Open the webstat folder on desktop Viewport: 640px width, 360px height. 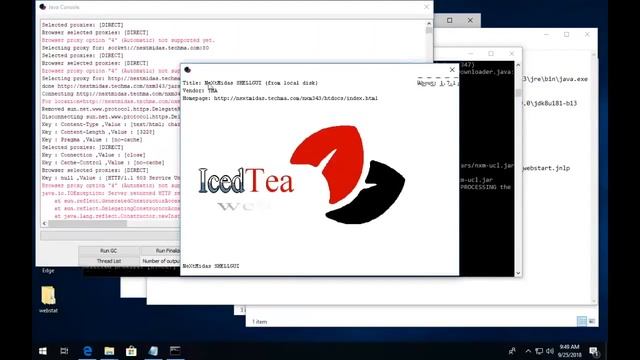pos(48,299)
